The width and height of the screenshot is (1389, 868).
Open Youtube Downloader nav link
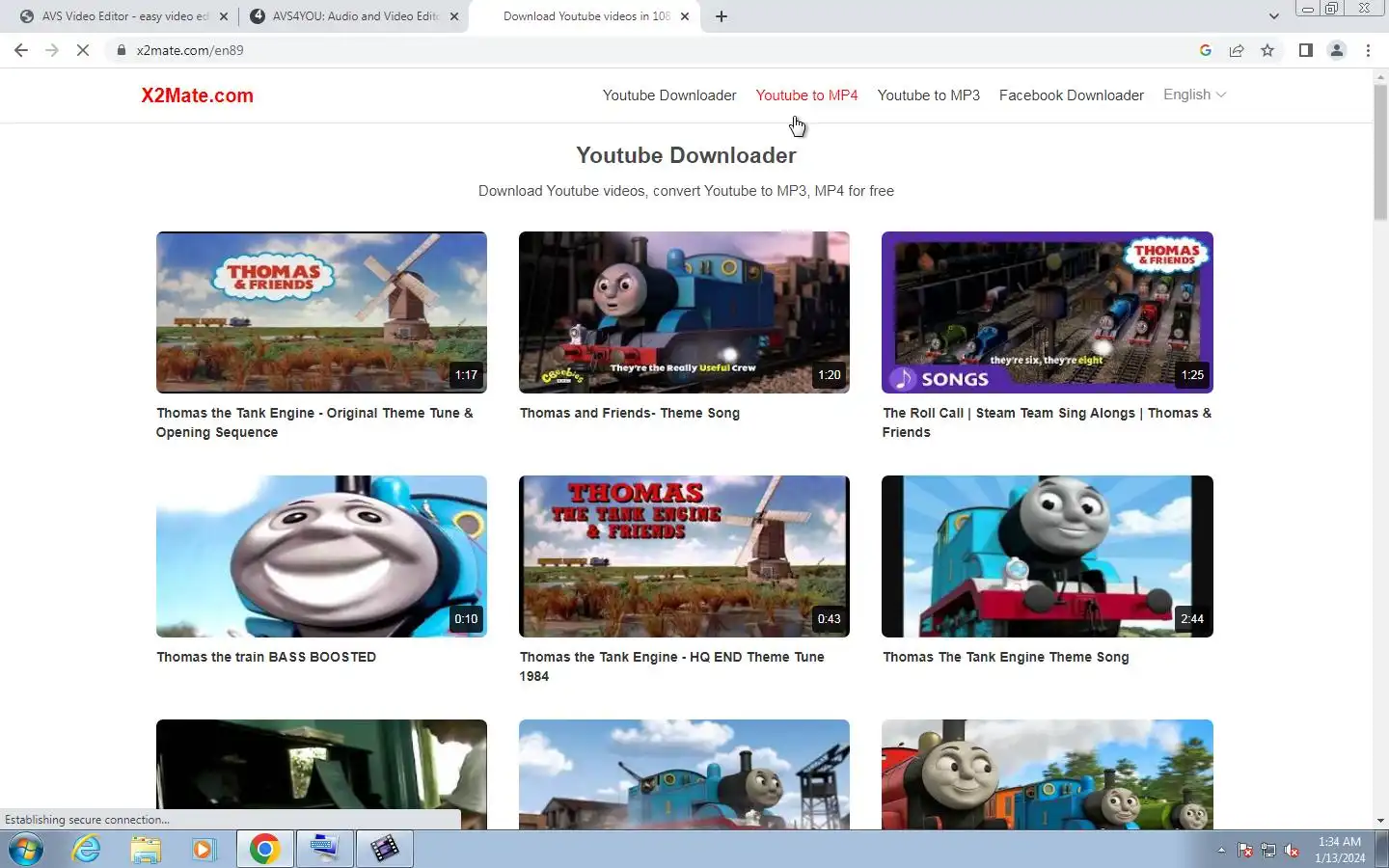click(669, 95)
